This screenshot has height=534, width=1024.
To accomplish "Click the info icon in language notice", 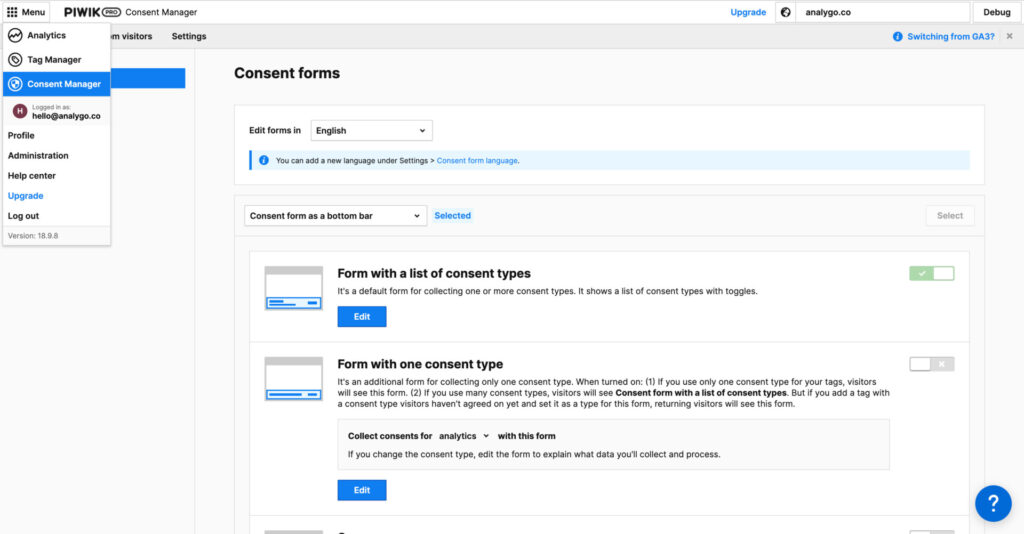I will click(264, 160).
